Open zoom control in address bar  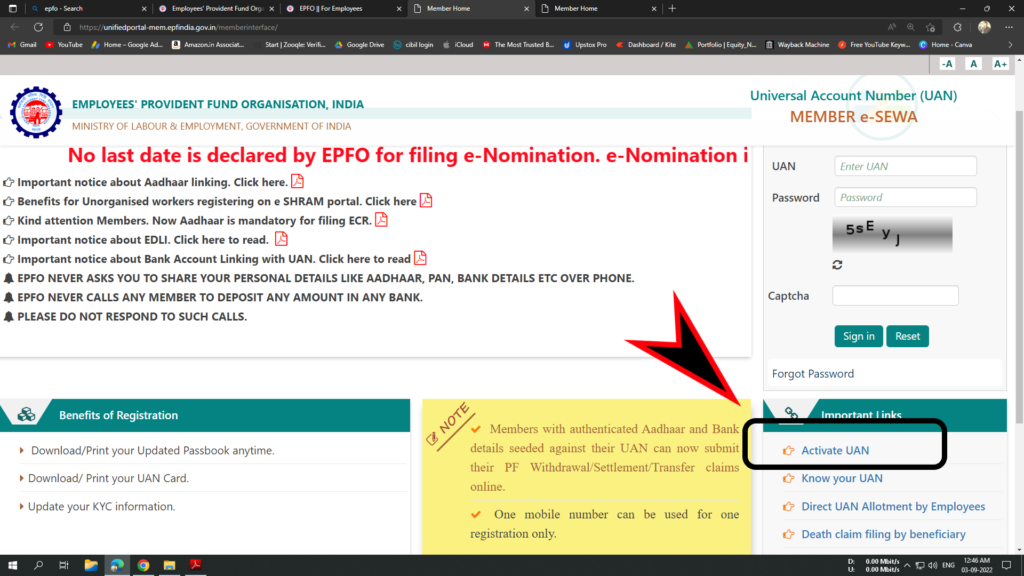[910, 27]
